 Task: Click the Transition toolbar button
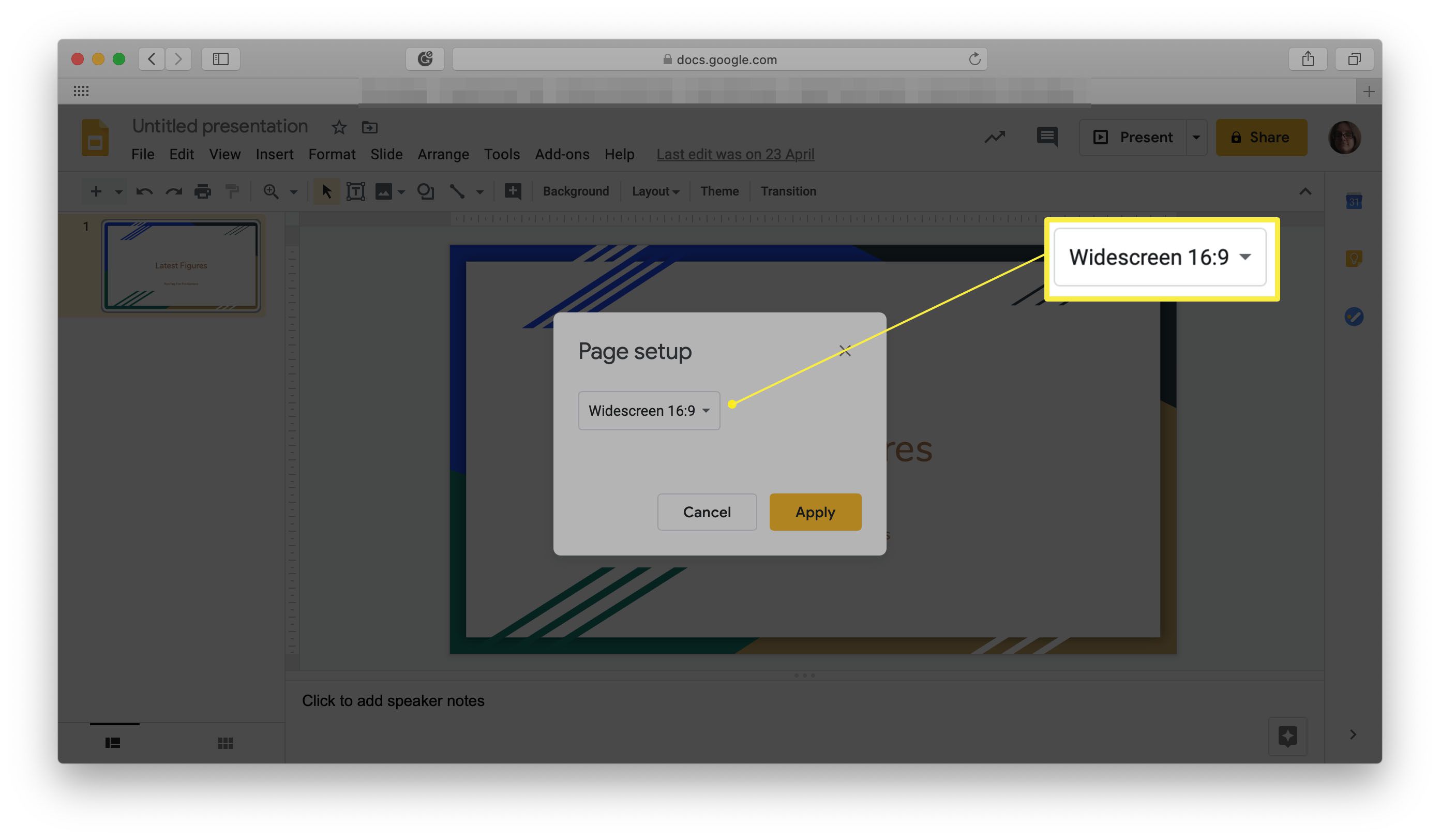(788, 192)
